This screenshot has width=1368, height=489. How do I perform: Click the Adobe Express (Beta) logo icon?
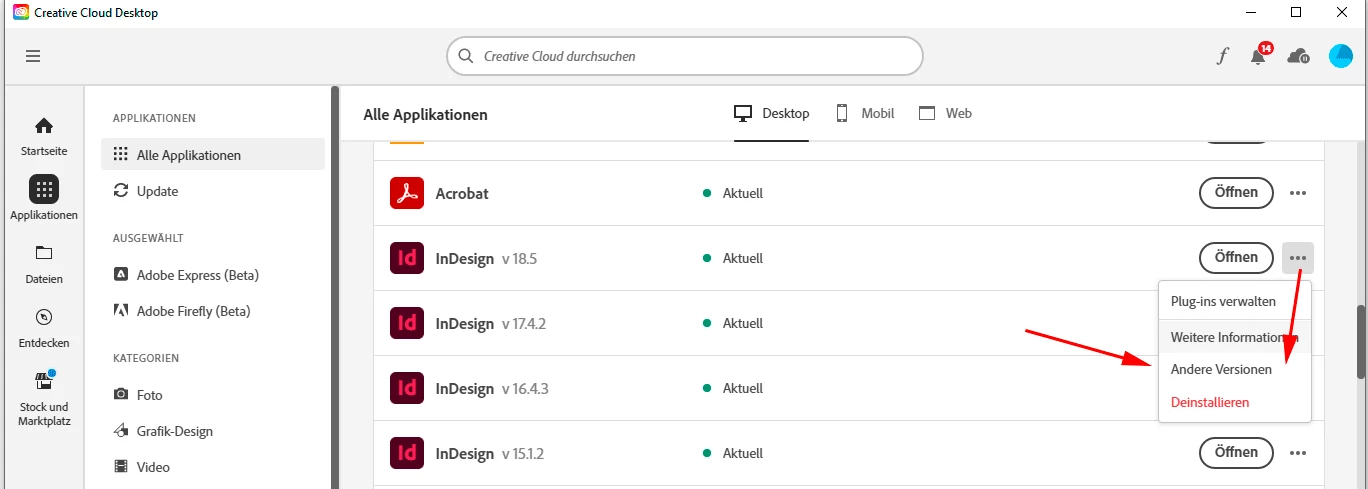121,275
